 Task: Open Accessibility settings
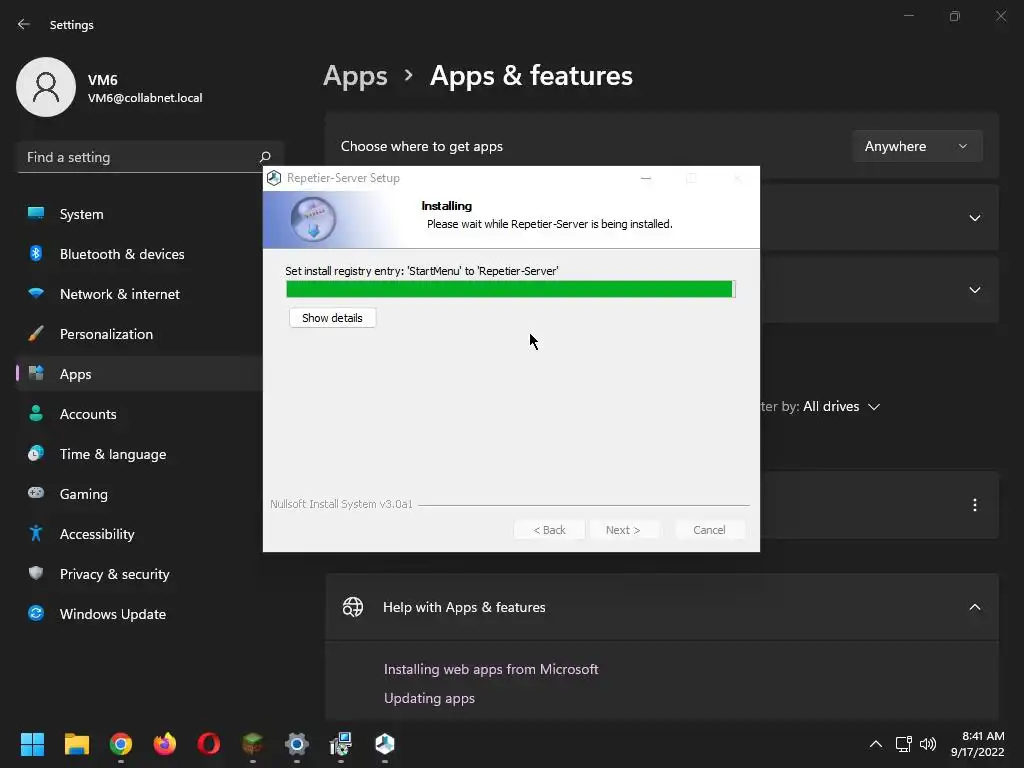click(140, 534)
